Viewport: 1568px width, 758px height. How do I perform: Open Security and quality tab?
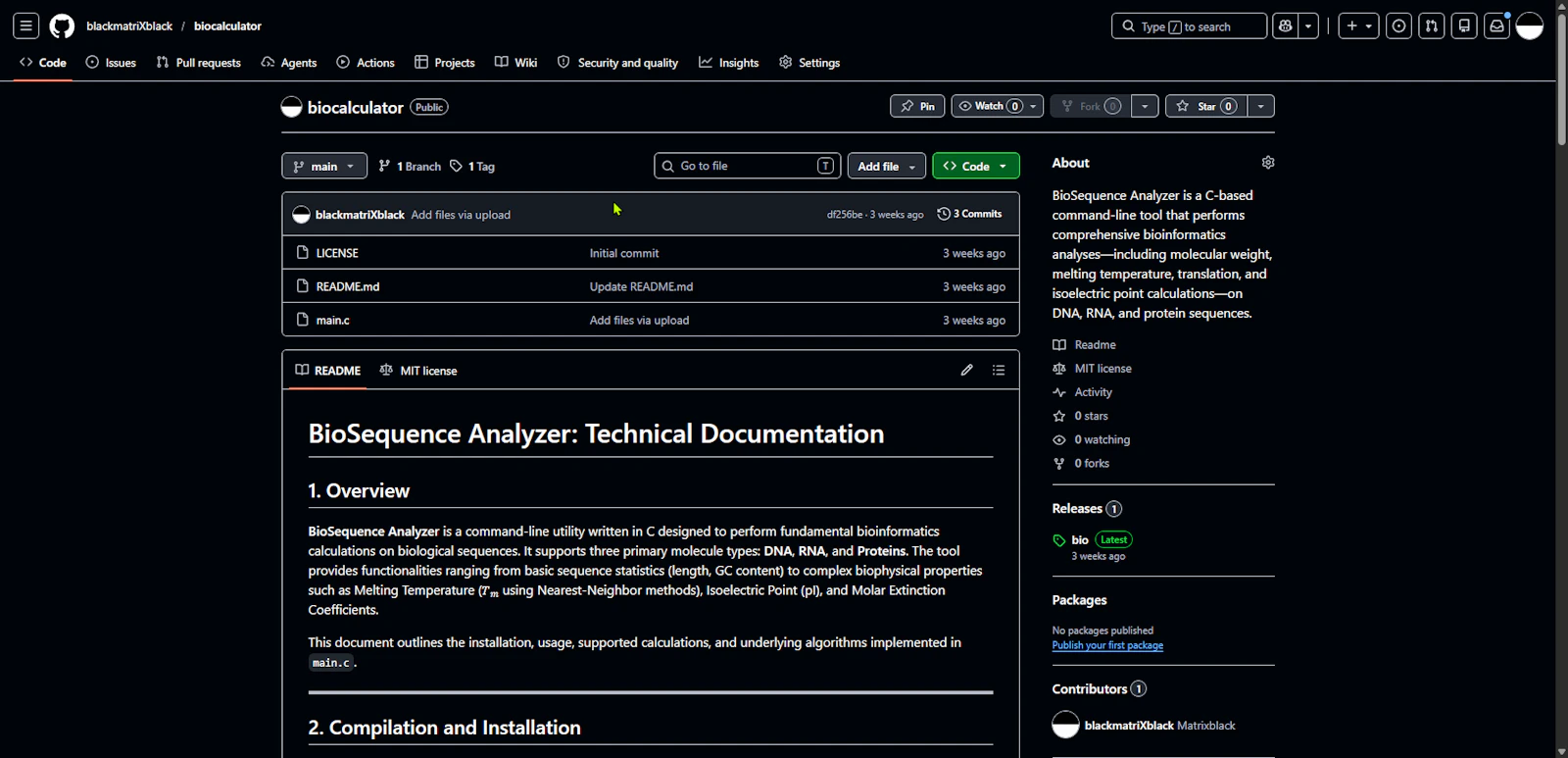617,62
